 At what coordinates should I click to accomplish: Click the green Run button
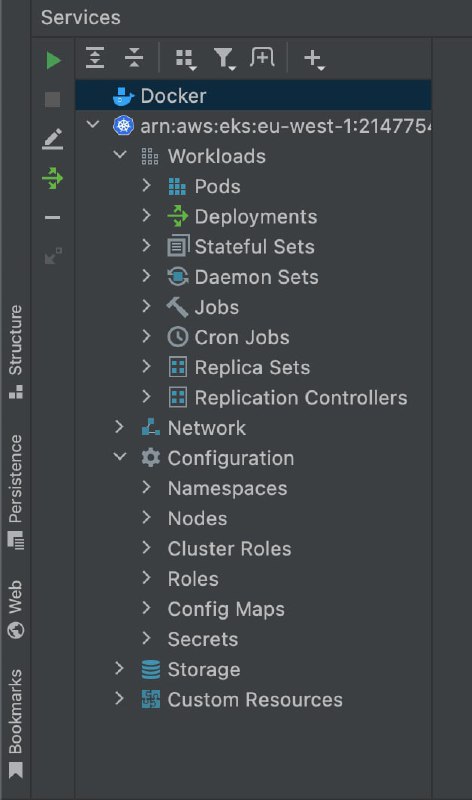53,60
